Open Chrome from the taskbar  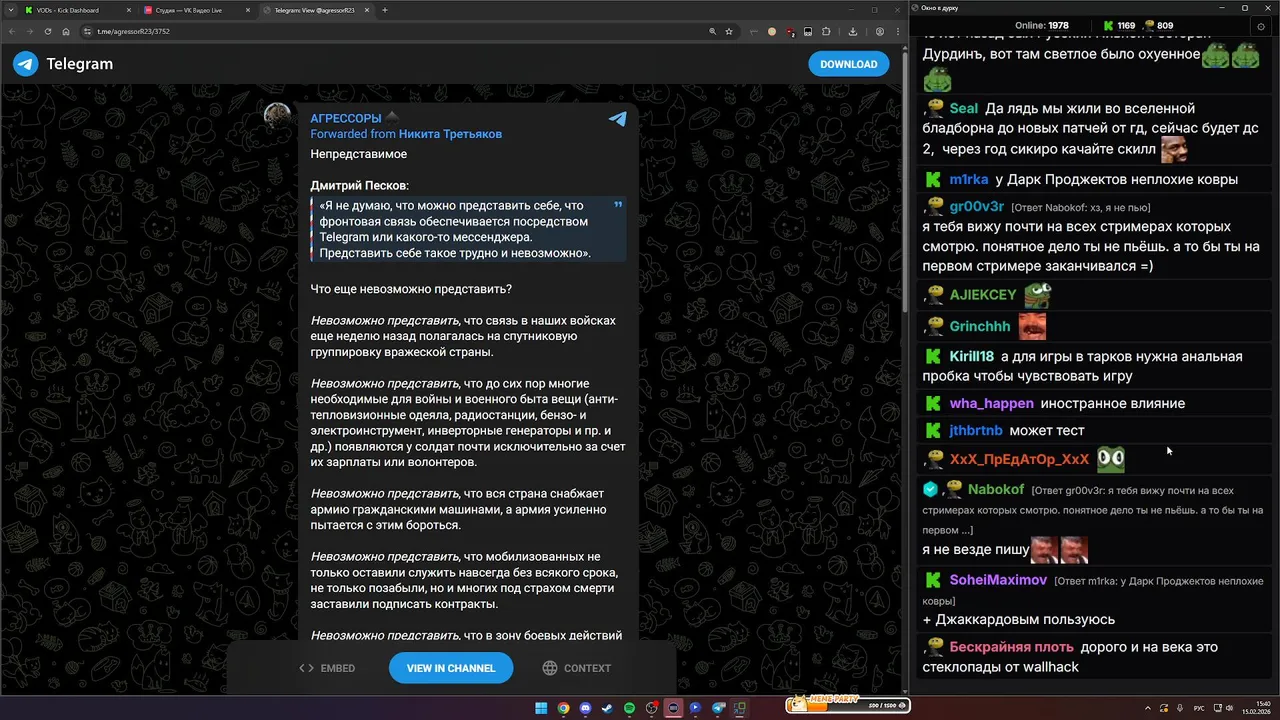click(x=563, y=708)
